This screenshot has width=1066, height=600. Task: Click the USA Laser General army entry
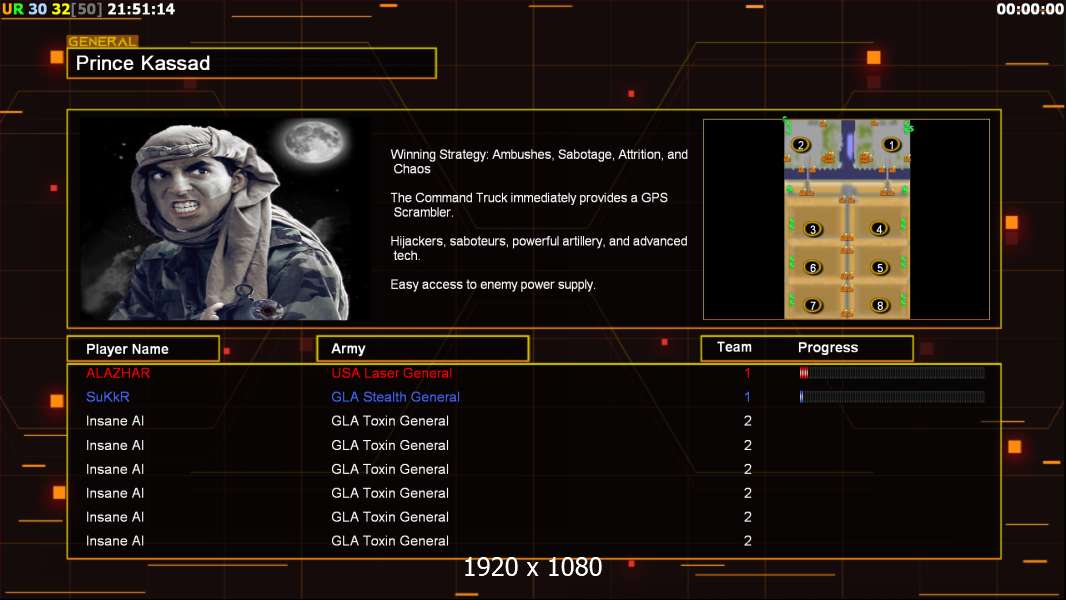click(x=392, y=373)
